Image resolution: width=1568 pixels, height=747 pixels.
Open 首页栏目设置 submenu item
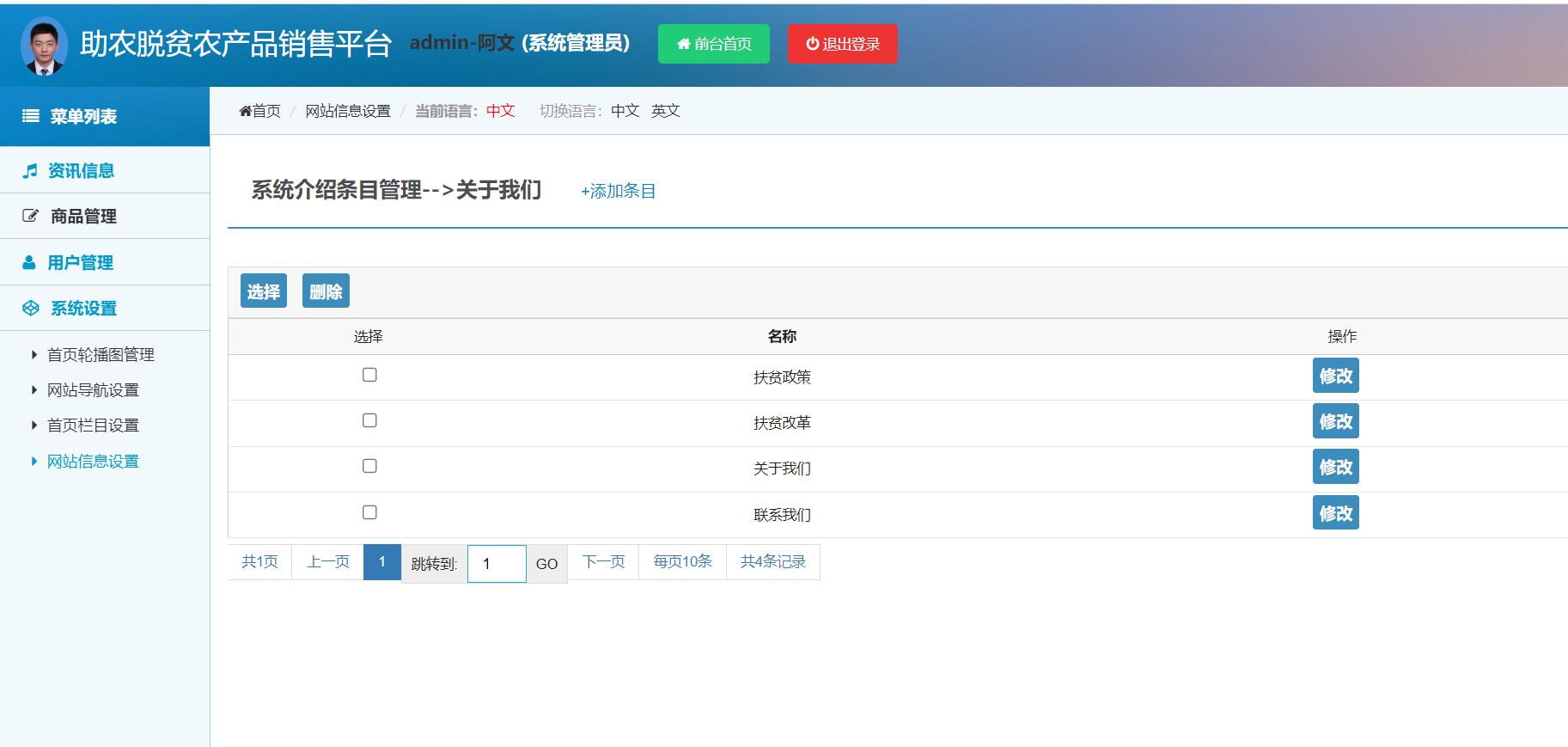click(93, 426)
